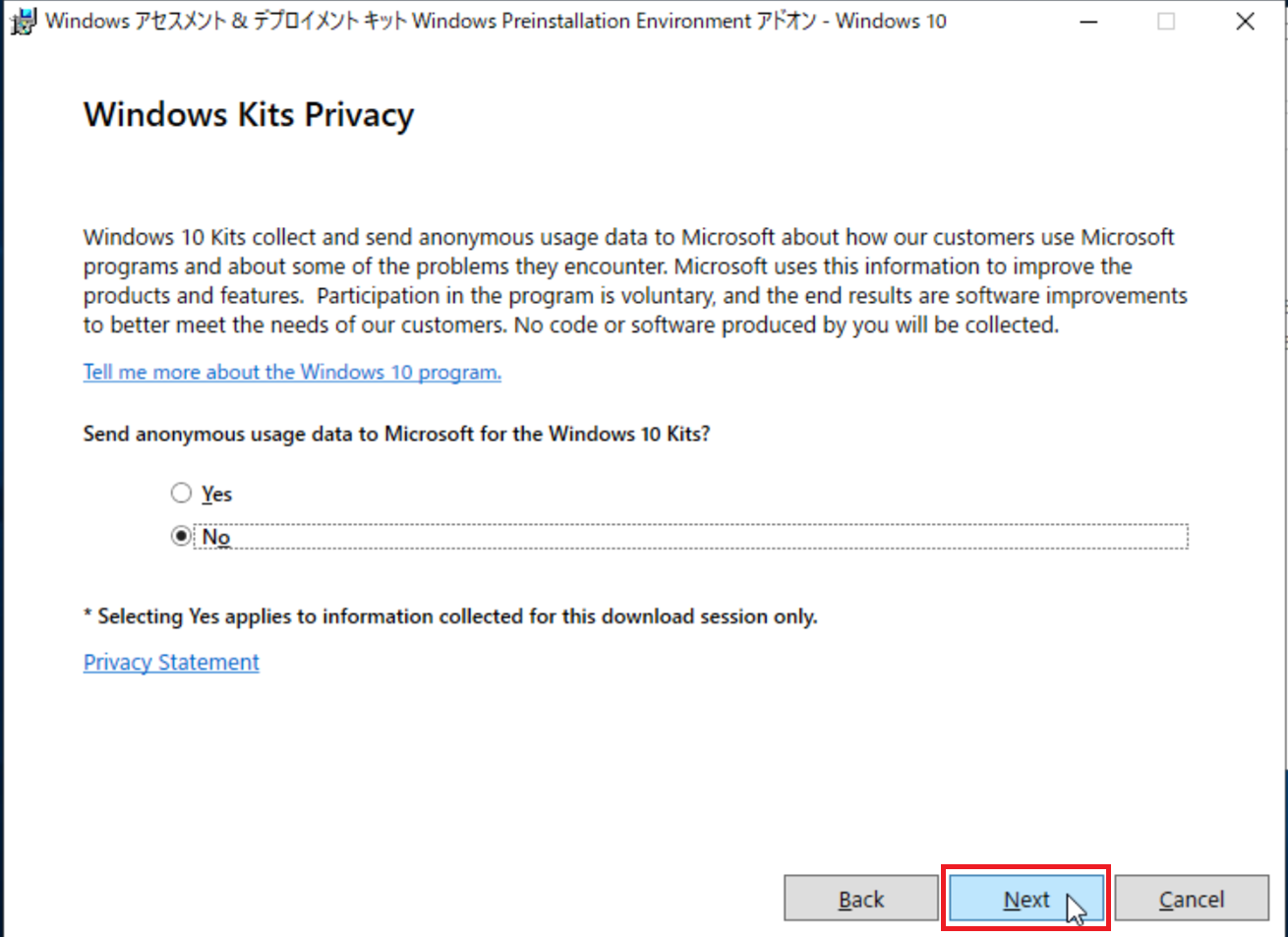1288x937 pixels.
Task: Click the "Selecting Yes applies" footnote text
Action: click(450, 616)
